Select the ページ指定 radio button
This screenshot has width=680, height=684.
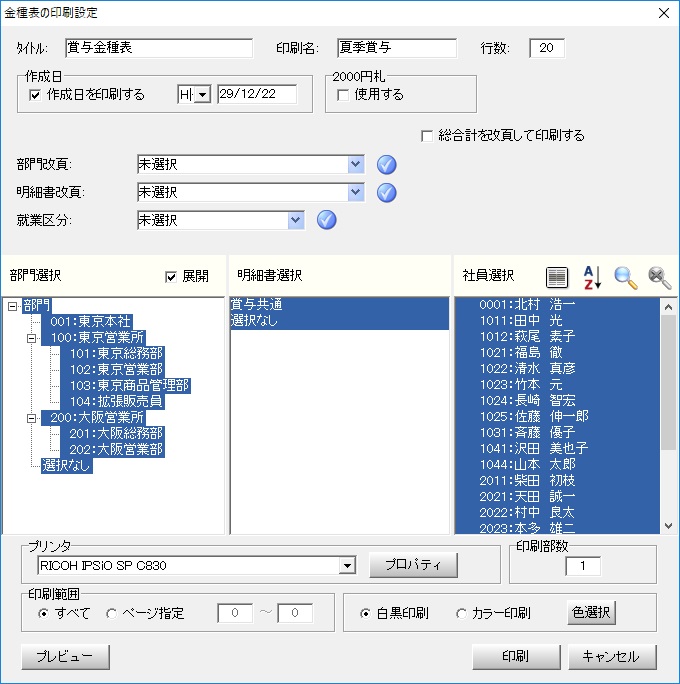click(x=111, y=614)
